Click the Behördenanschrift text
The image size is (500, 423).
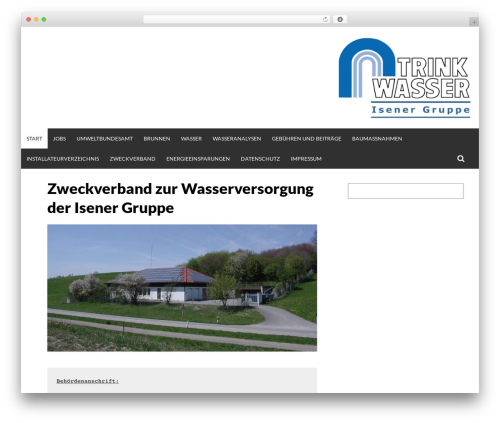(x=88, y=381)
